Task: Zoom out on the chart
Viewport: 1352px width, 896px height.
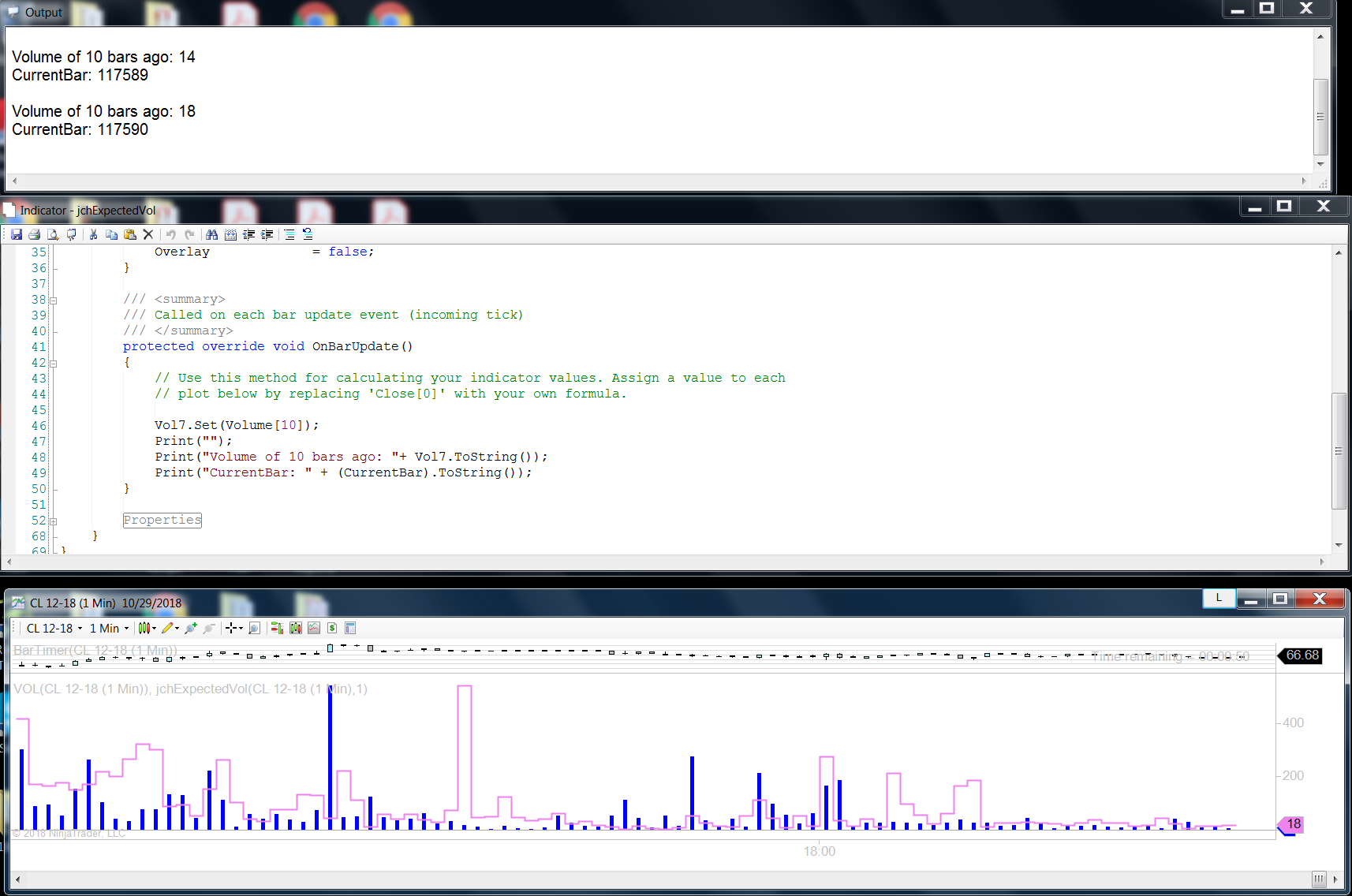Action: [x=209, y=628]
